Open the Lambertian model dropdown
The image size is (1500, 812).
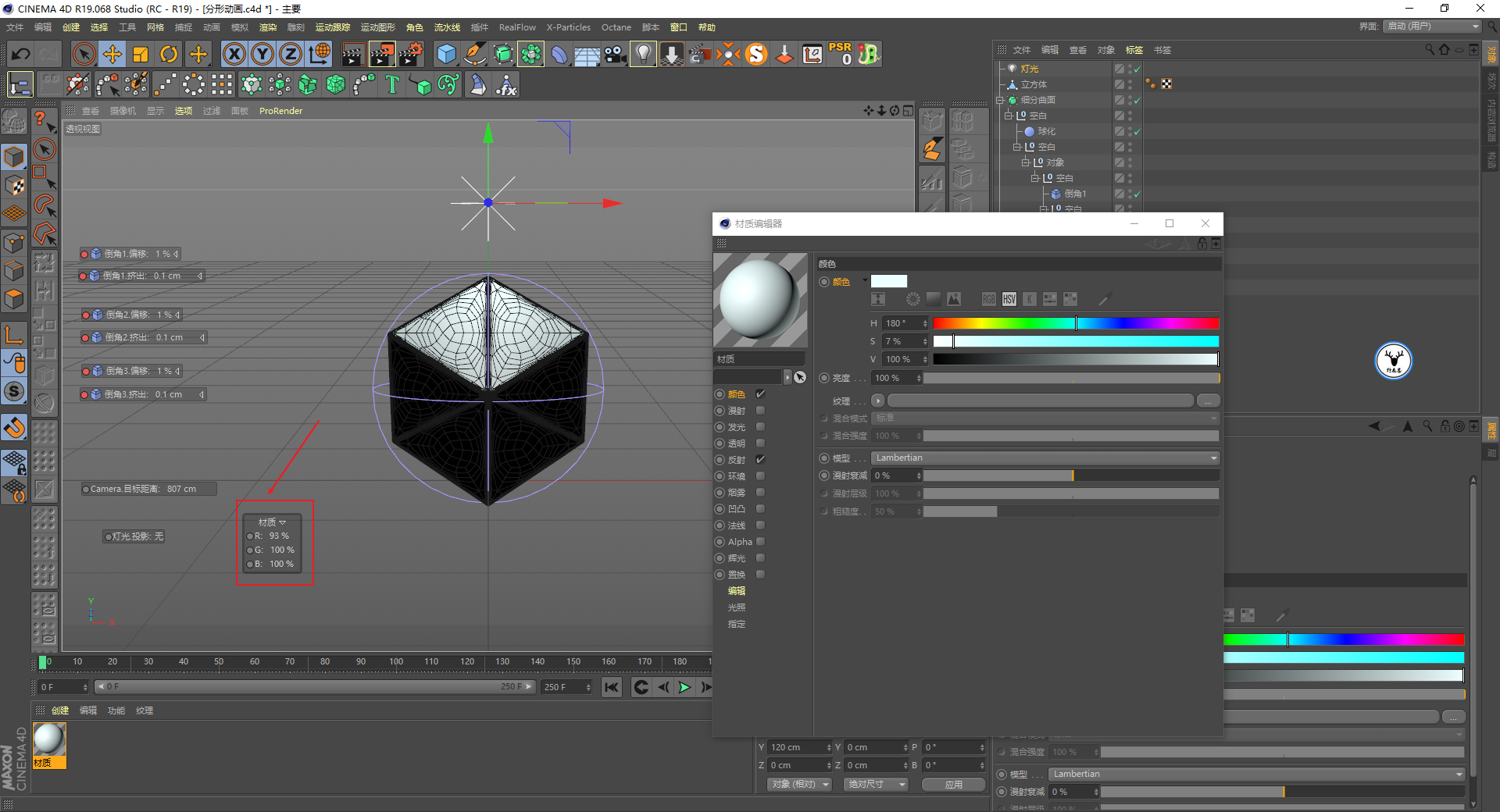click(1046, 458)
